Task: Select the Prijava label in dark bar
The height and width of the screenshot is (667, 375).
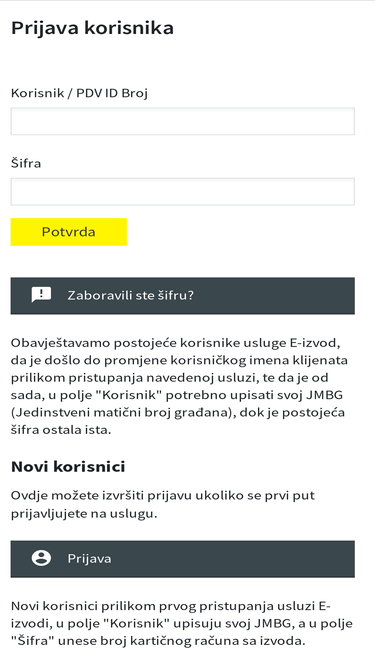Action: 89,559
